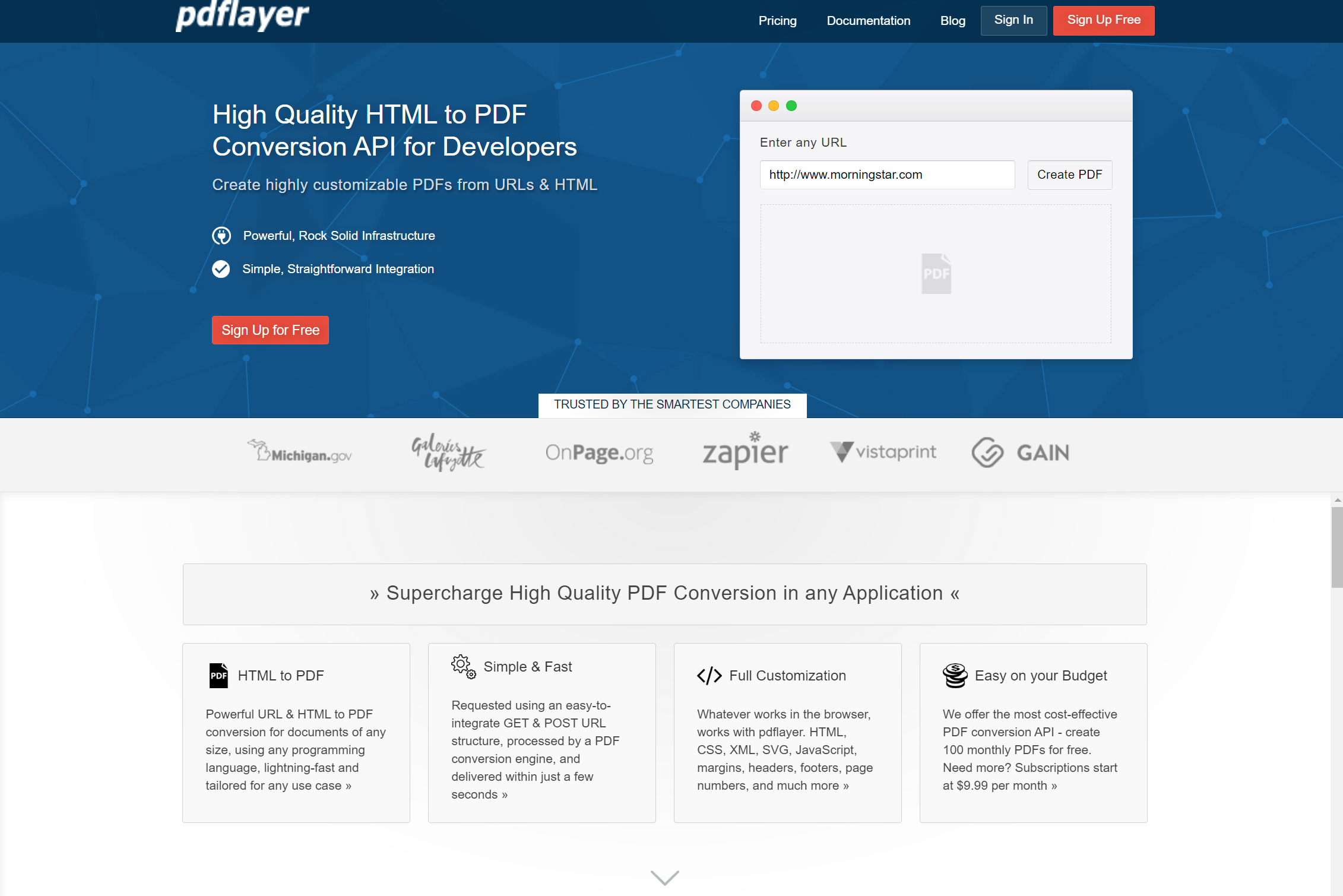Open the Simple & Fast card heading
This screenshot has width=1343, height=896.
click(528, 667)
